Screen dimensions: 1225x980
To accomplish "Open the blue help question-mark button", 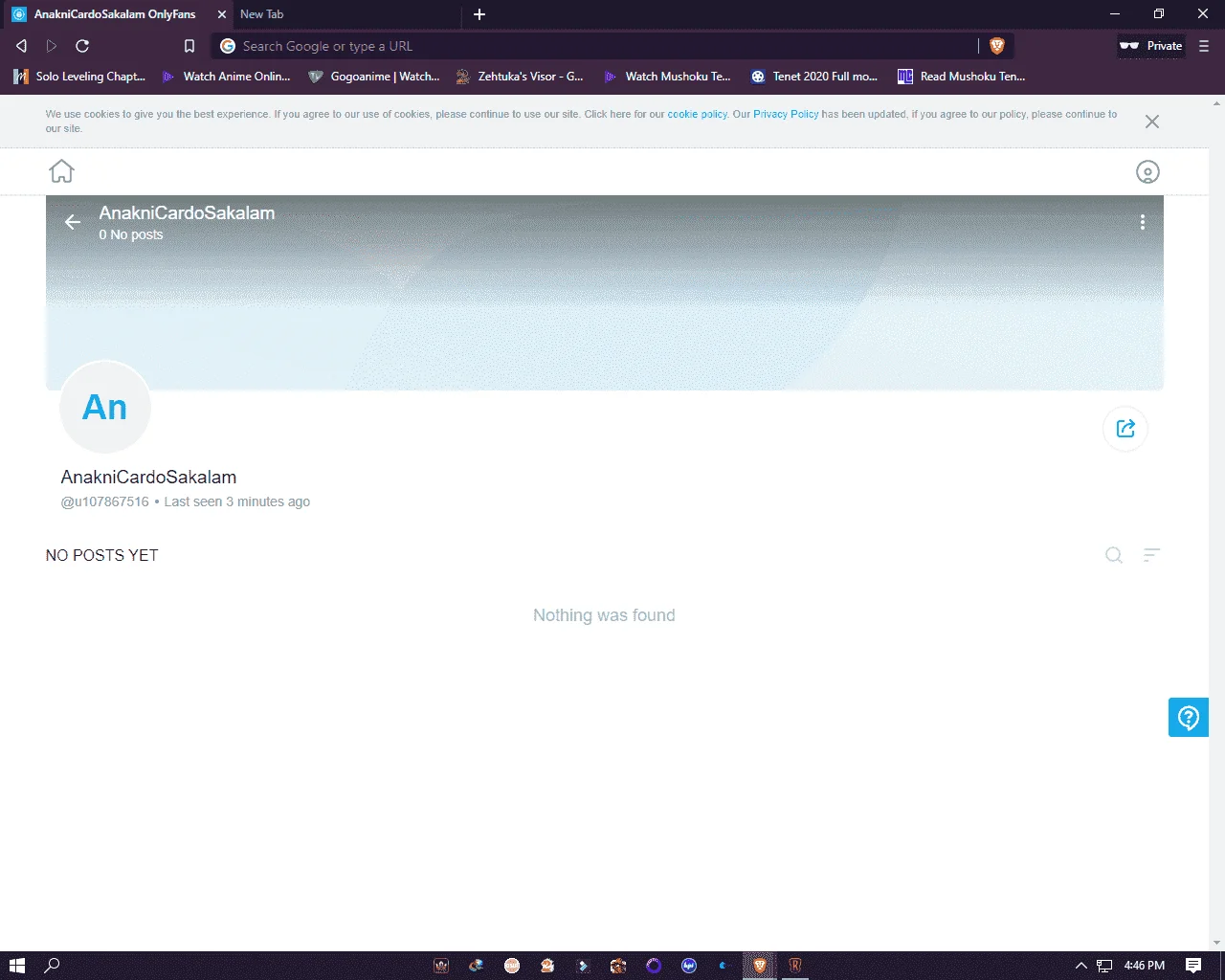I will (x=1189, y=718).
